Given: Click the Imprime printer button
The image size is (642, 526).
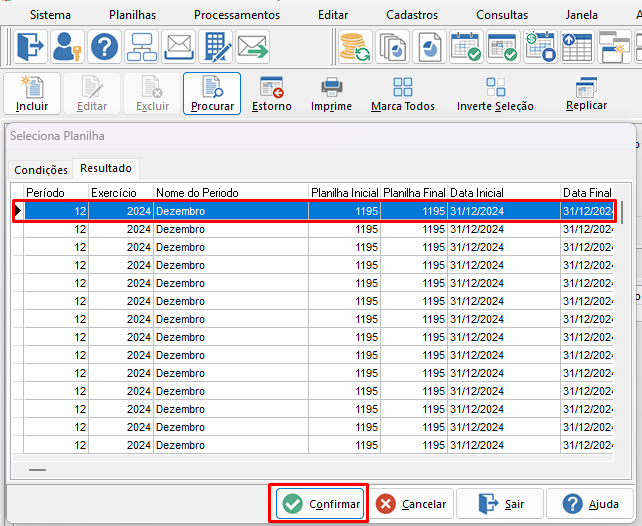Looking at the screenshot, I should (331, 93).
